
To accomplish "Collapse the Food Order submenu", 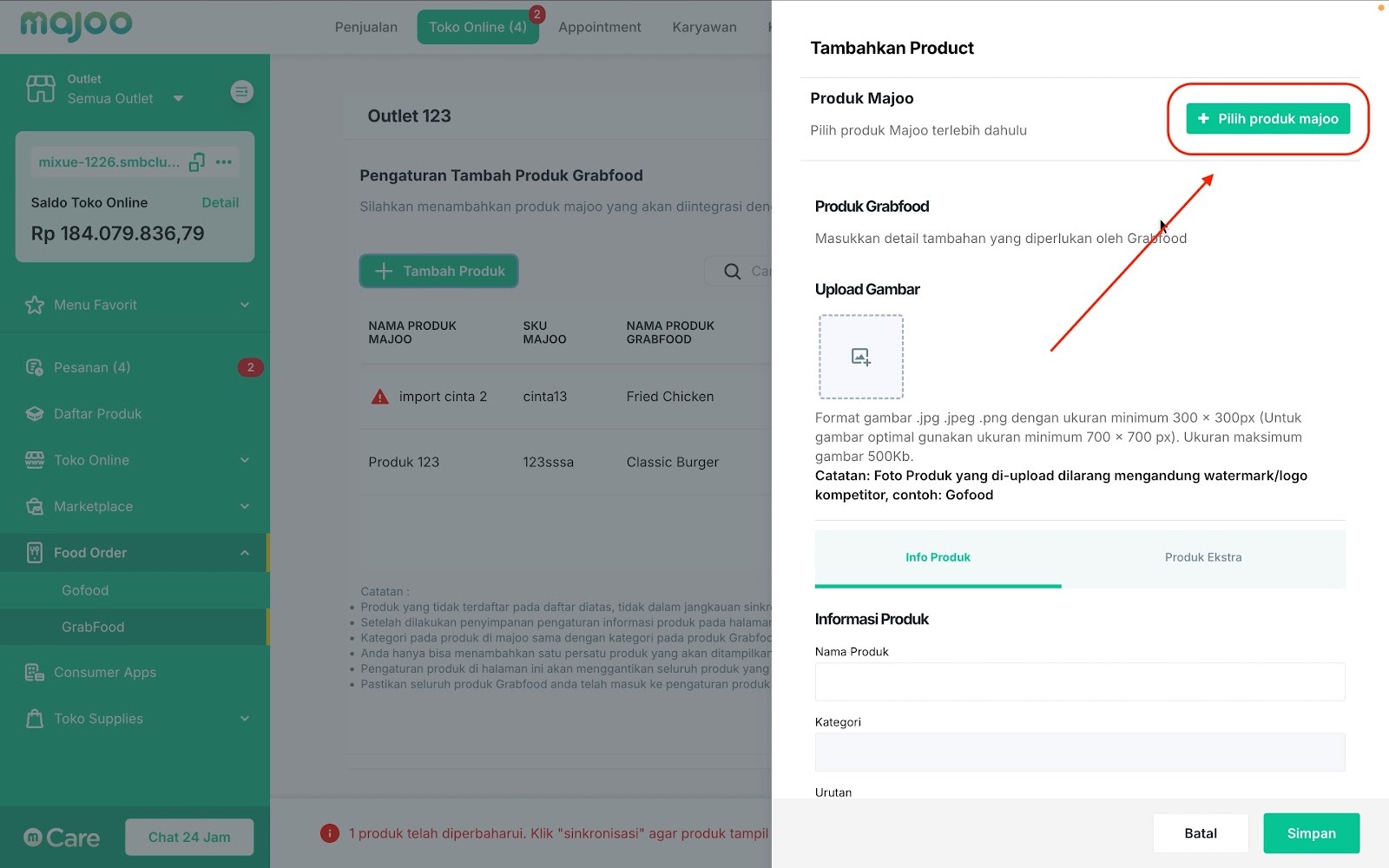I will pyautogui.click(x=245, y=553).
